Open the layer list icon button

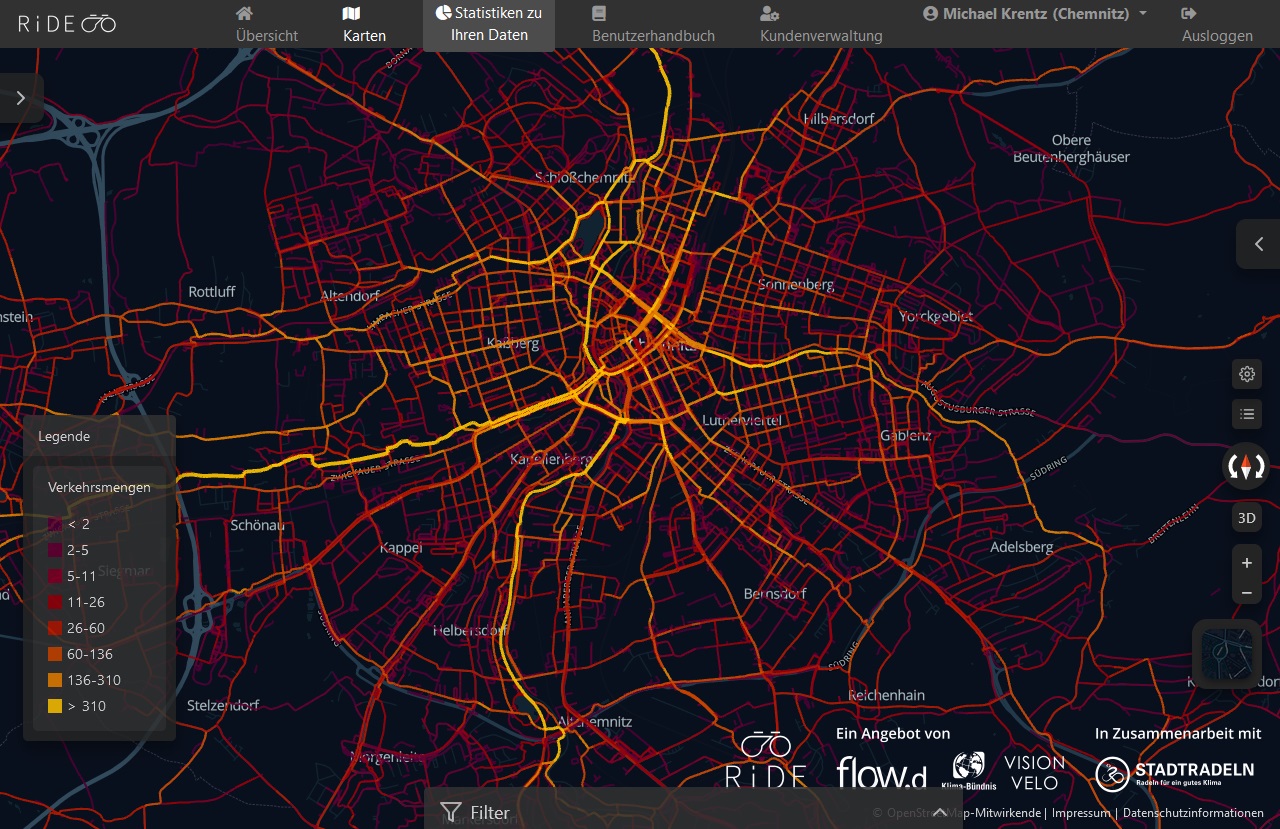[1247, 414]
